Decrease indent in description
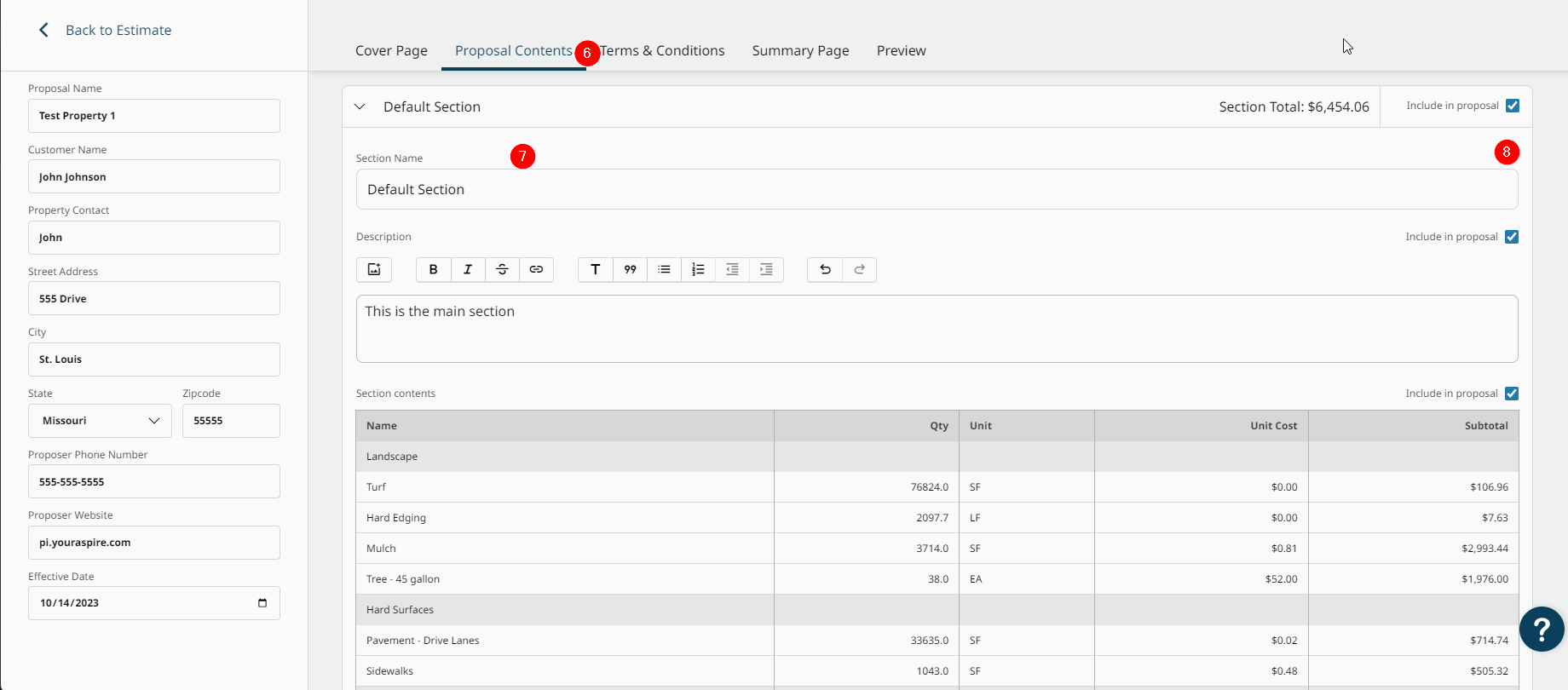1568x690 pixels. click(x=732, y=269)
